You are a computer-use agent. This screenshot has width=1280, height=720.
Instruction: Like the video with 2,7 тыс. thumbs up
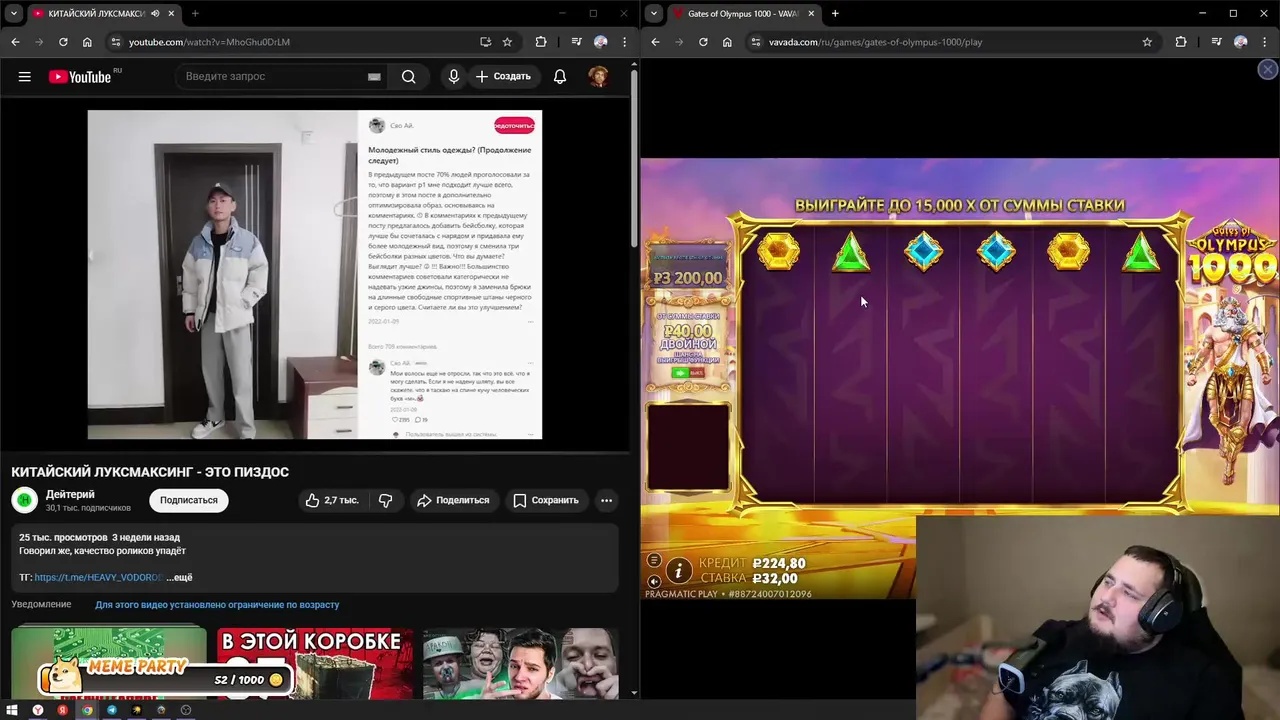click(332, 500)
